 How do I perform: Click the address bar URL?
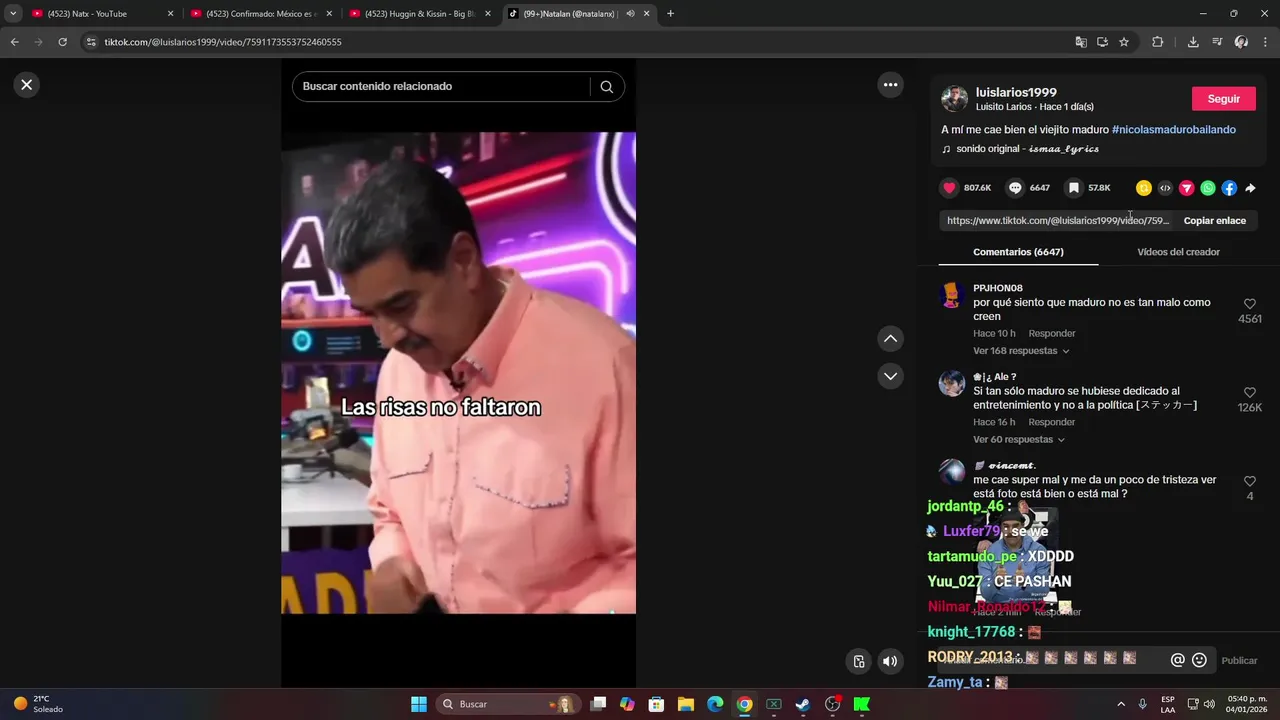coord(223,42)
